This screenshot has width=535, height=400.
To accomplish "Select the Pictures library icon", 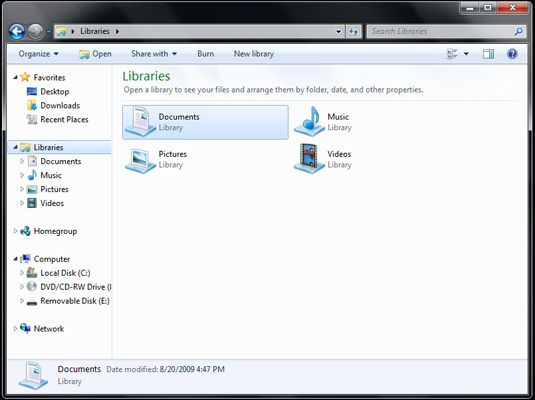I will pyautogui.click(x=140, y=160).
